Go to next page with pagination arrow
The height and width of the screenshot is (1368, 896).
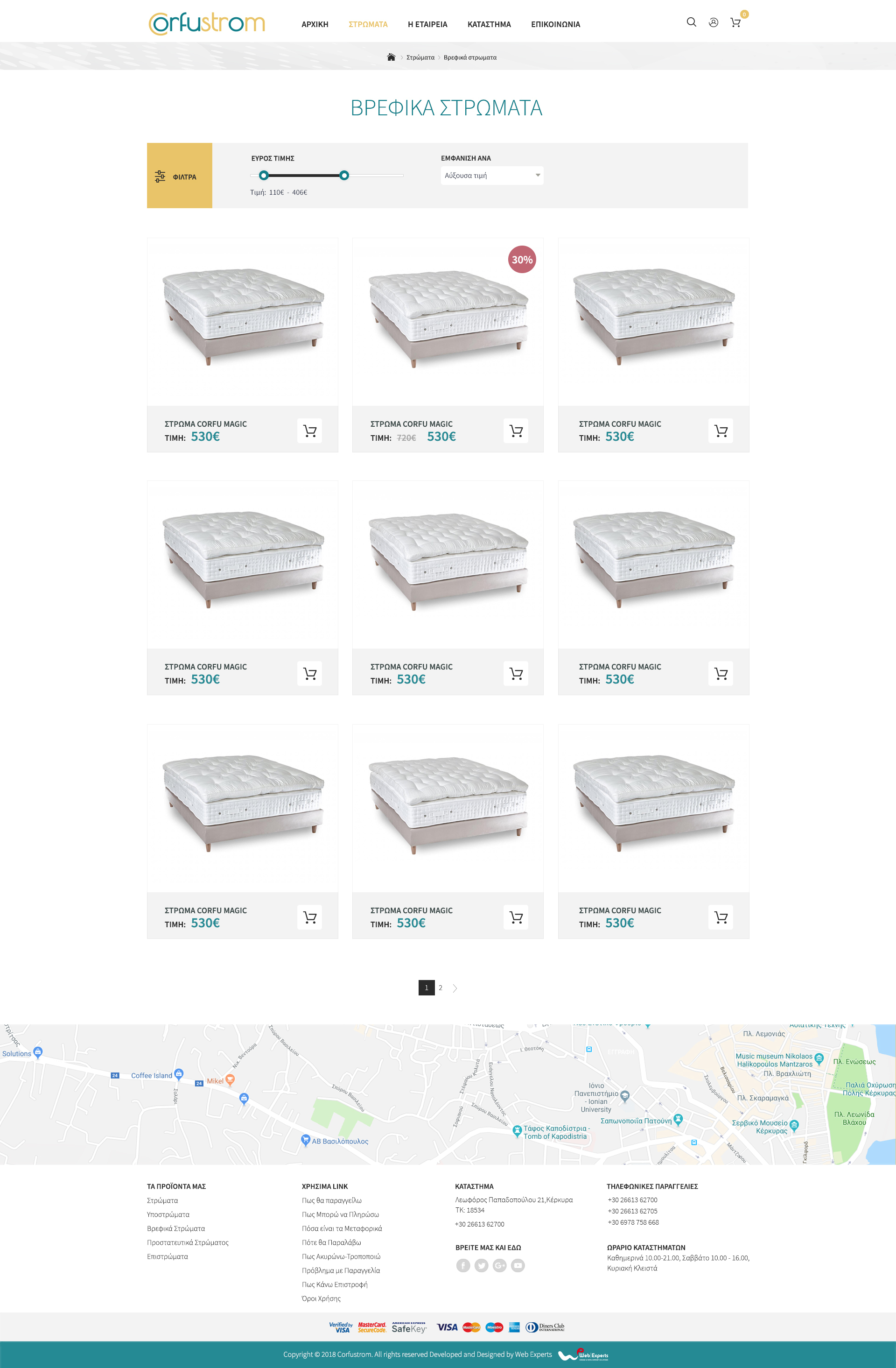[x=455, y=988]
